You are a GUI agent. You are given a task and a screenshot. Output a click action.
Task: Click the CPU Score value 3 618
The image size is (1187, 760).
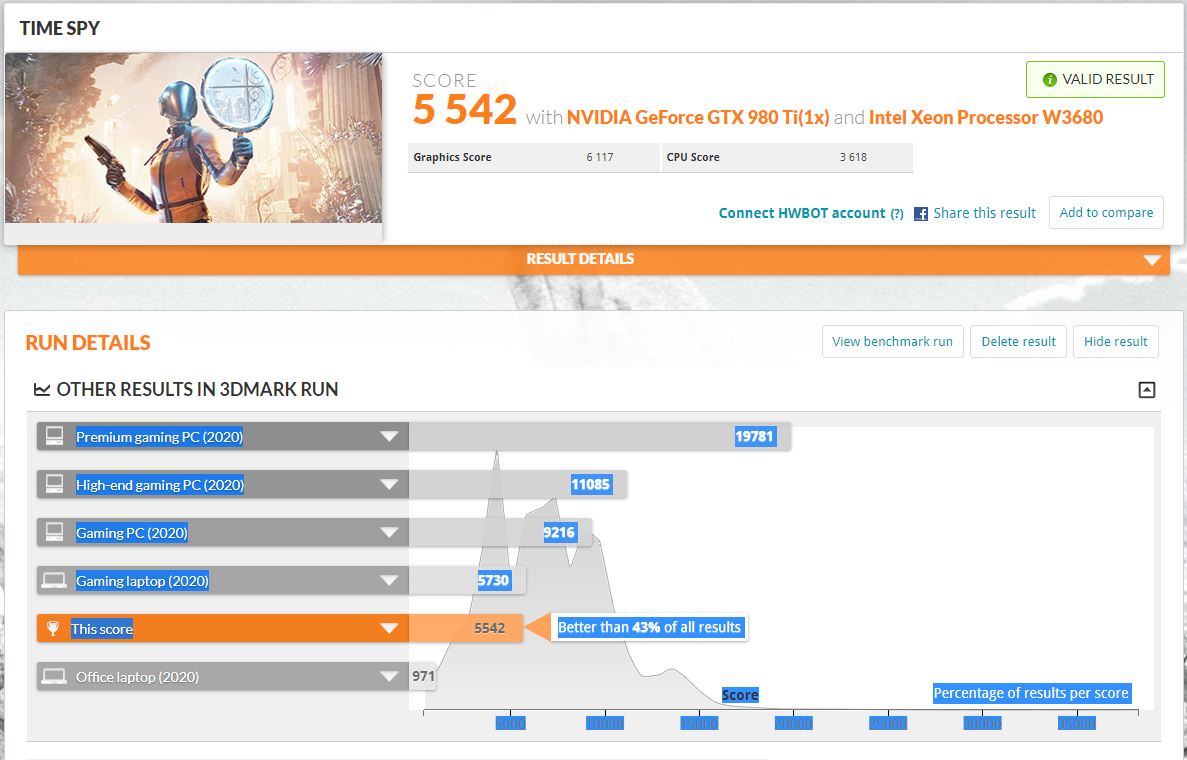point(853,157)
